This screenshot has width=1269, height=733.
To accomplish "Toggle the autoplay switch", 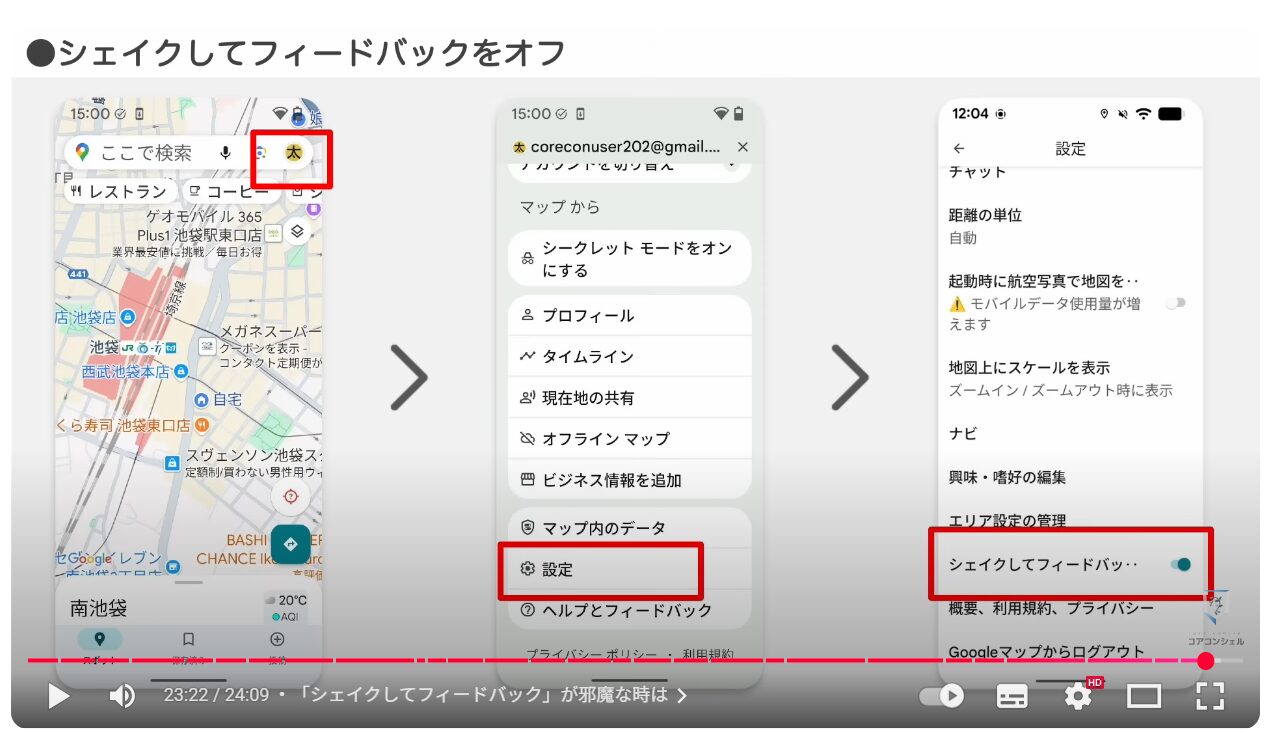I will (x=941, y=696).
